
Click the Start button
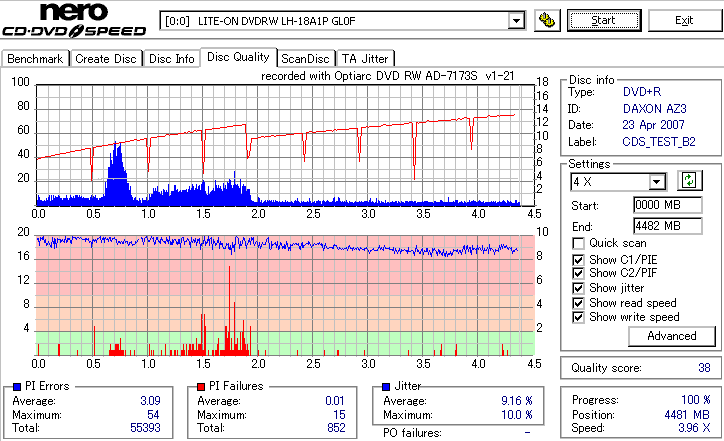[604, 20]
